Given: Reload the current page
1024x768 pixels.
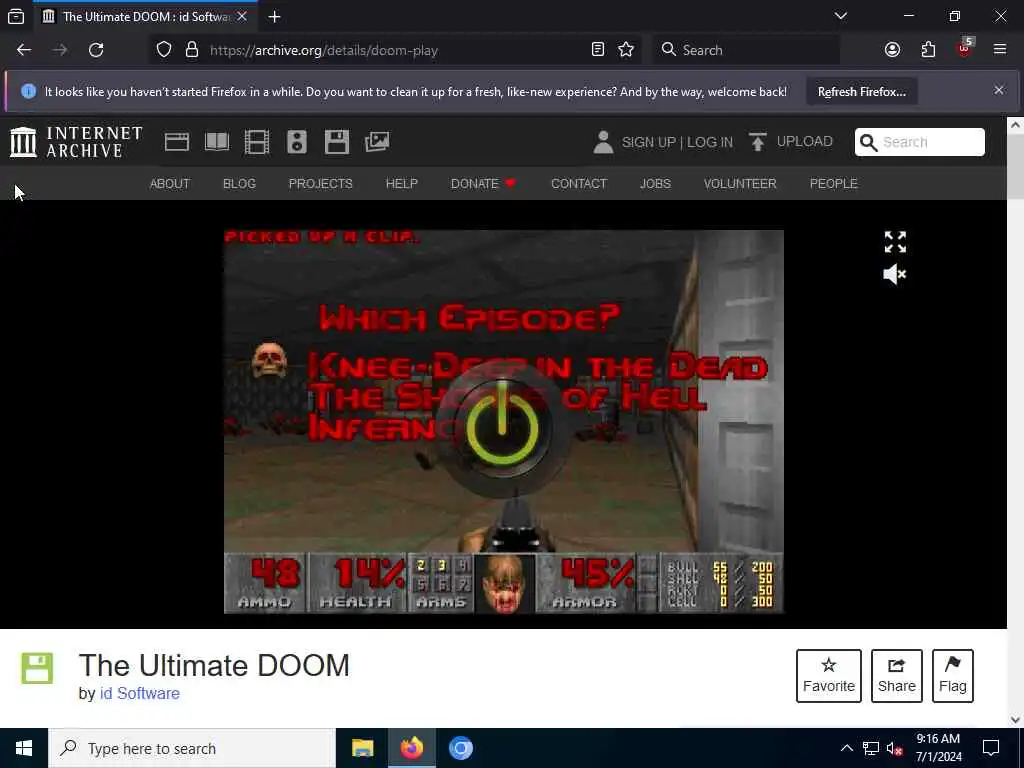Looking at the screenshot, I should [96, 50].
